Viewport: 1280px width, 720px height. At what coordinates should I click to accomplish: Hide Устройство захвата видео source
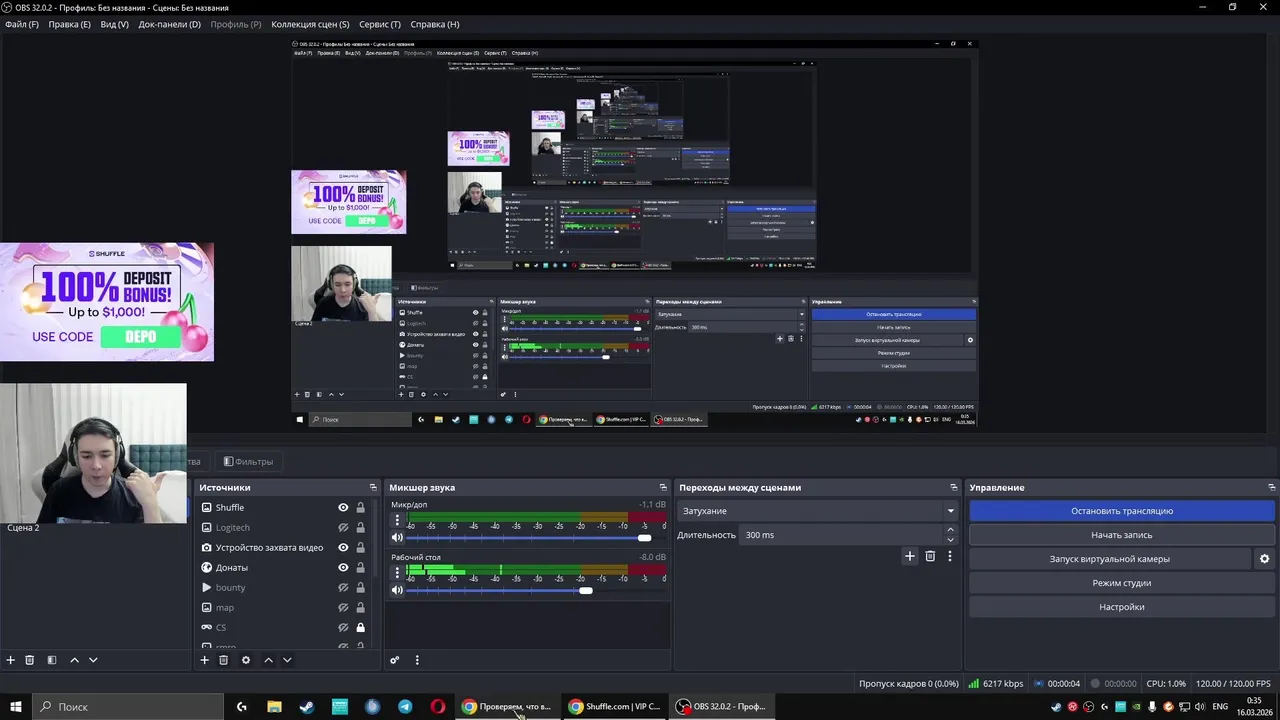(343, 548)
